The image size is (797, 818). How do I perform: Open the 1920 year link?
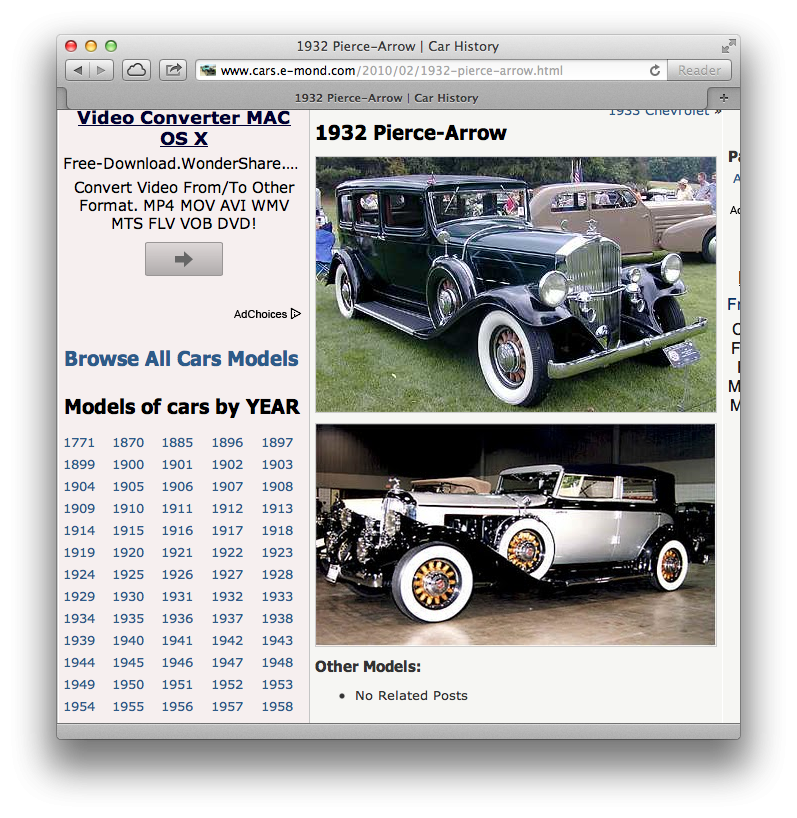click(x=128, y=552)
